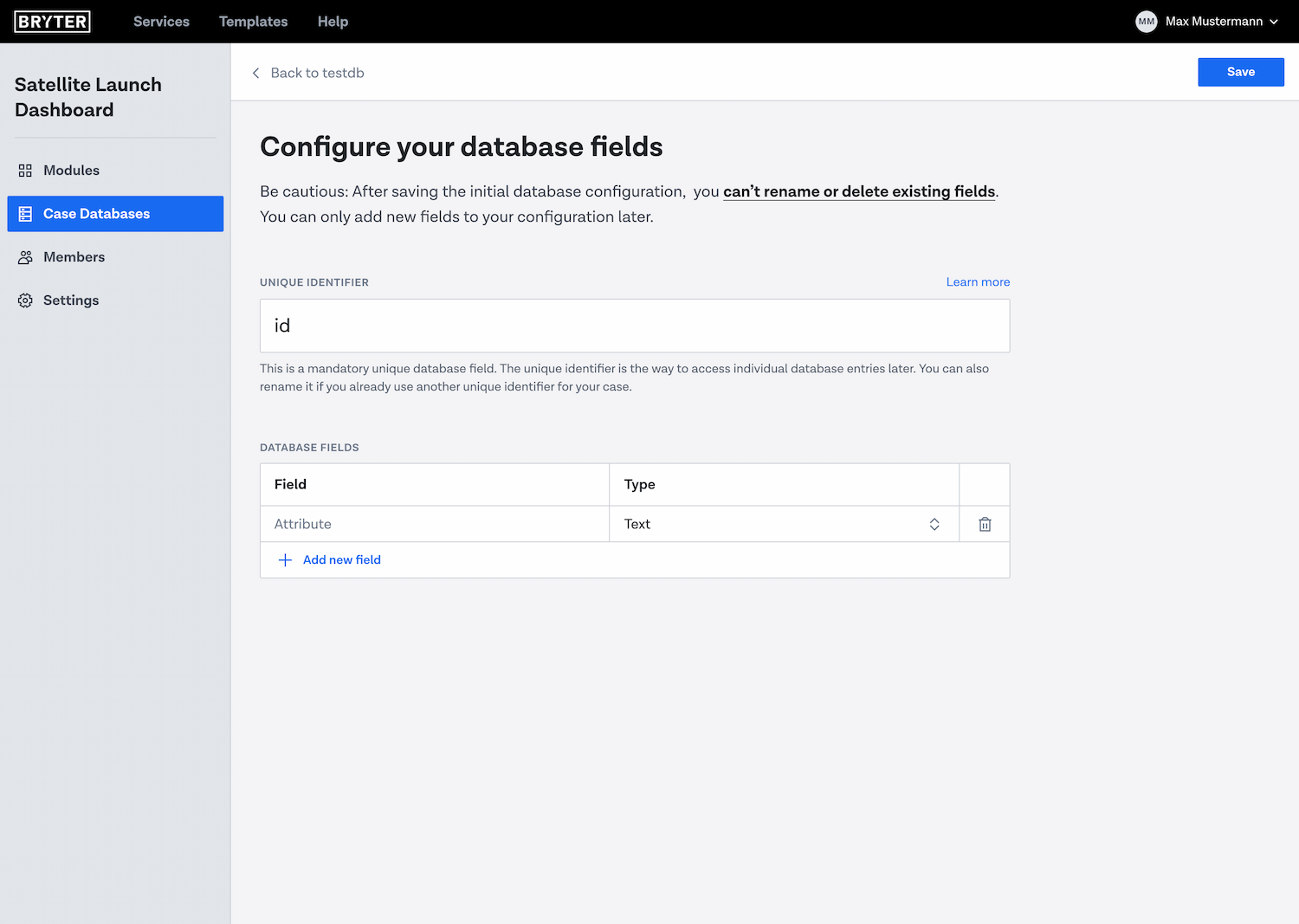Click the Case Databases sidebar icon
The height and width of the screenshot is (924, 1299).
point(25,214)
